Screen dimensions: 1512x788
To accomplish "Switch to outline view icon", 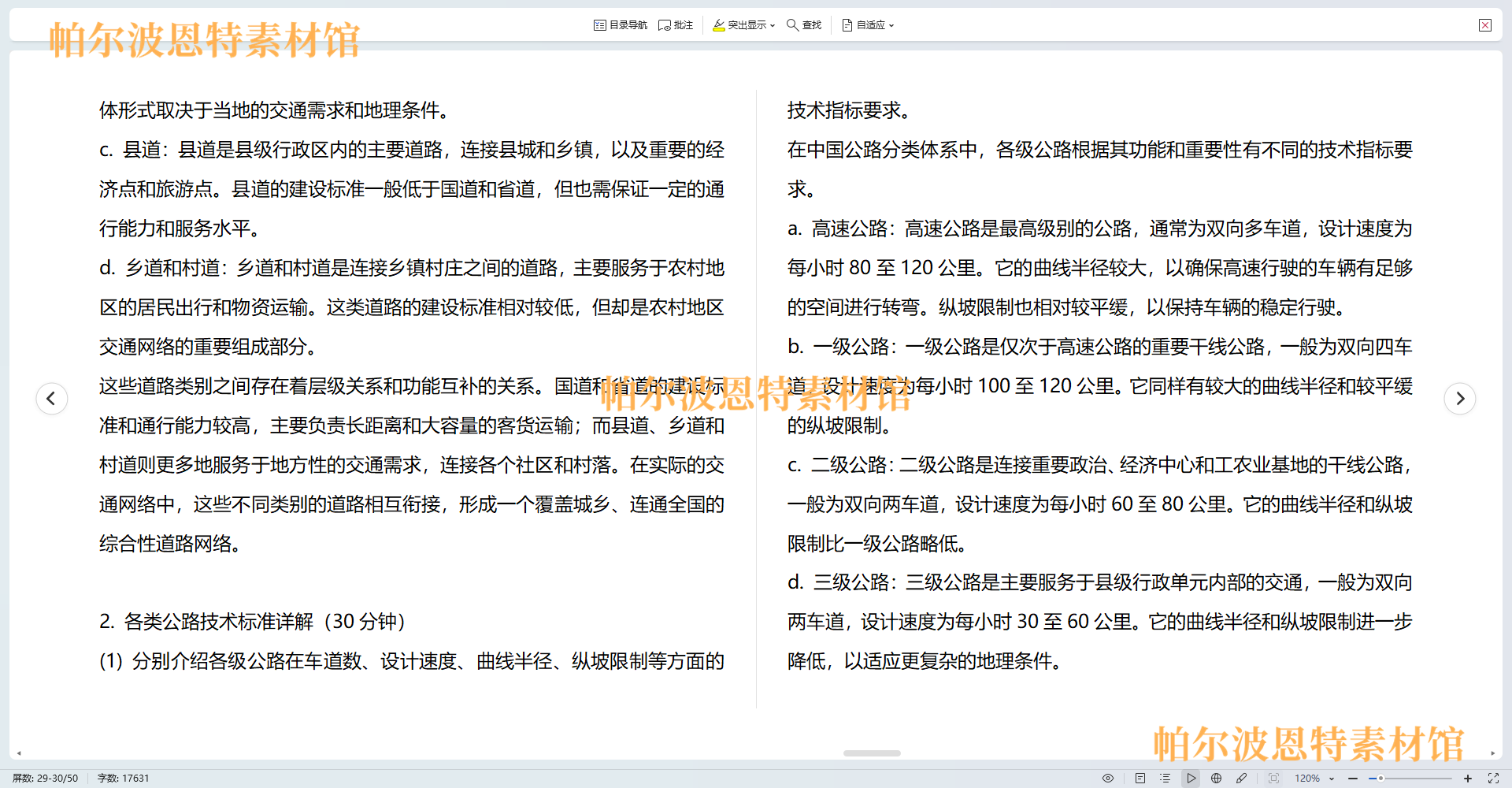I will coord(1165,778).
